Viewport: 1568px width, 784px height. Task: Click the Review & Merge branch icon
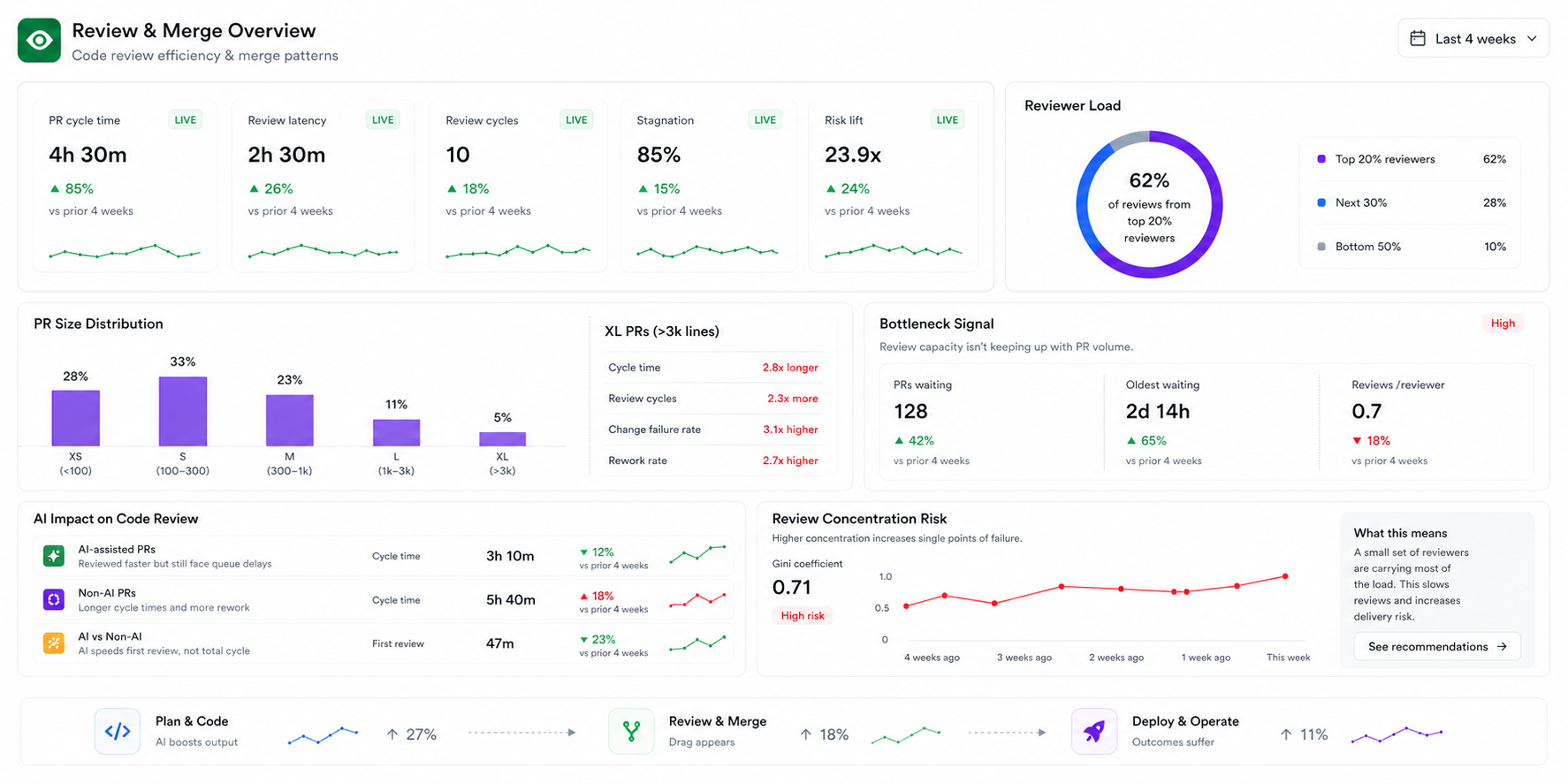[631, 731]
